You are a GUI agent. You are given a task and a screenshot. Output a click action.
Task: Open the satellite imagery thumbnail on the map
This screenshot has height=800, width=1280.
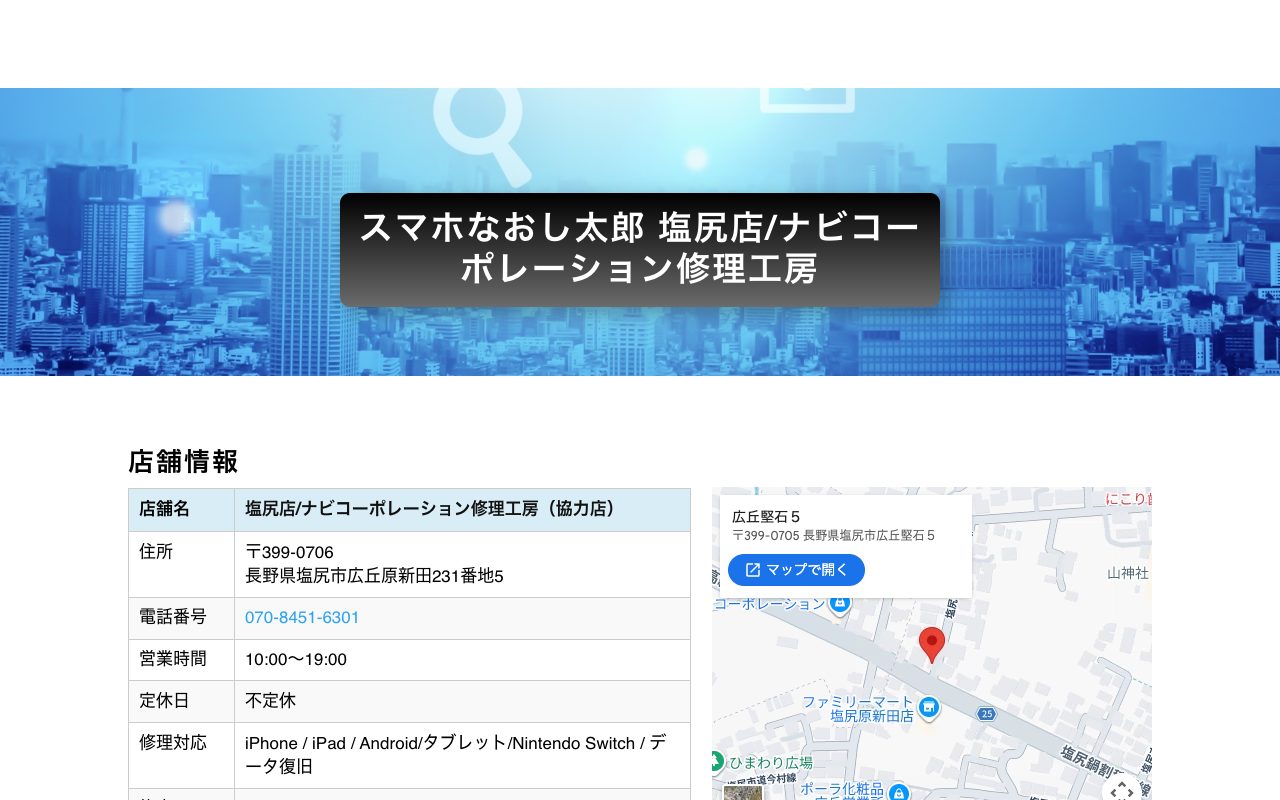click(743, 792)
